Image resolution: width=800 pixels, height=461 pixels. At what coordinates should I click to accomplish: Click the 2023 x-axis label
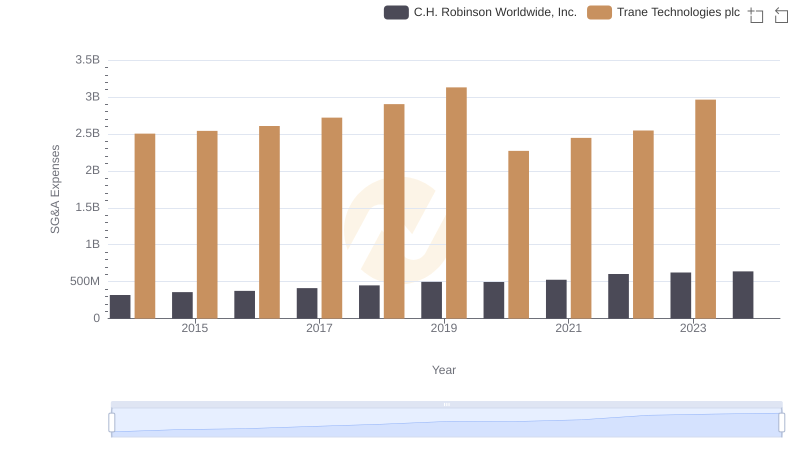tap(693, 328)
